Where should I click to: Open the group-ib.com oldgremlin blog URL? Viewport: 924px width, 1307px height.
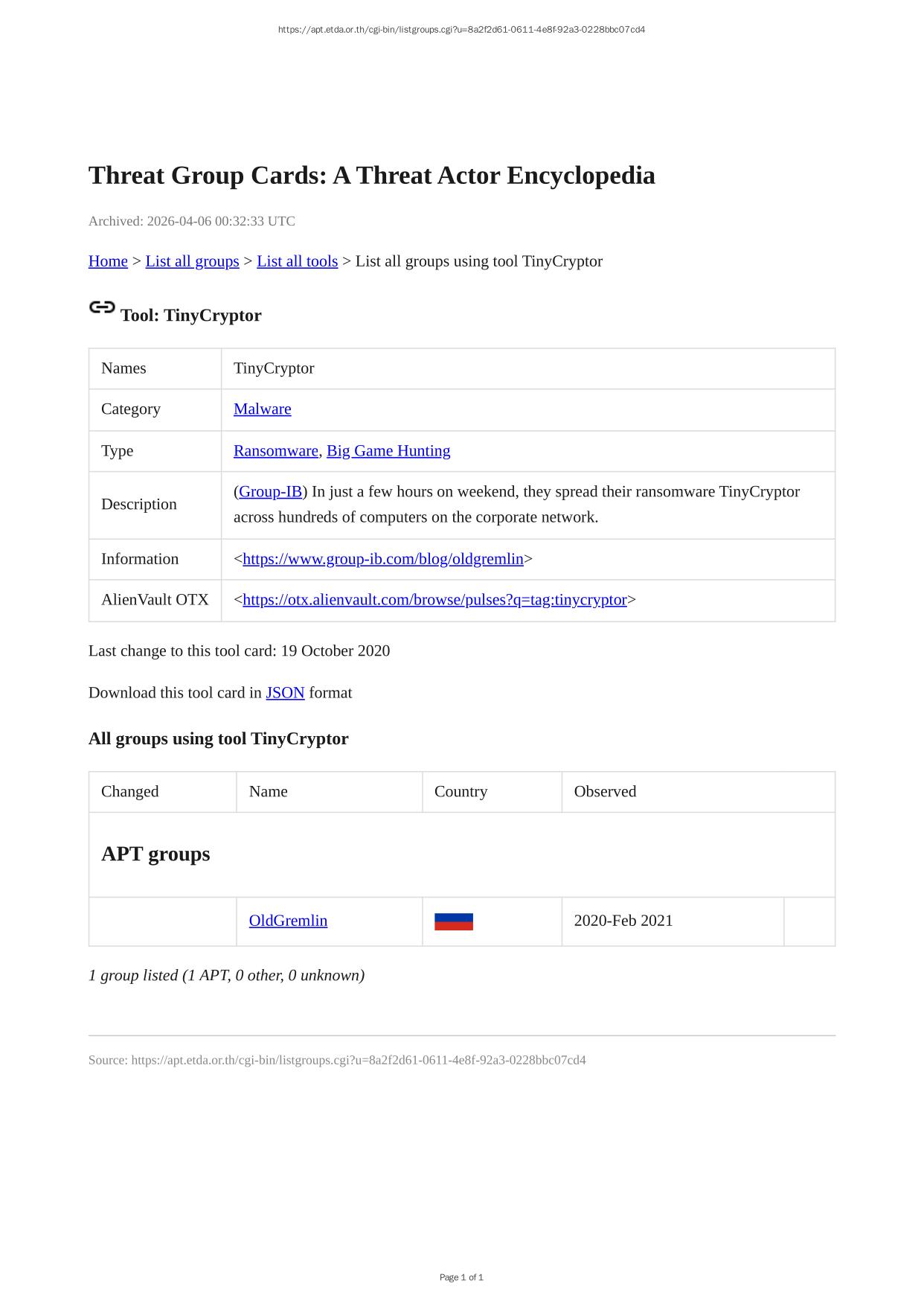383,559
